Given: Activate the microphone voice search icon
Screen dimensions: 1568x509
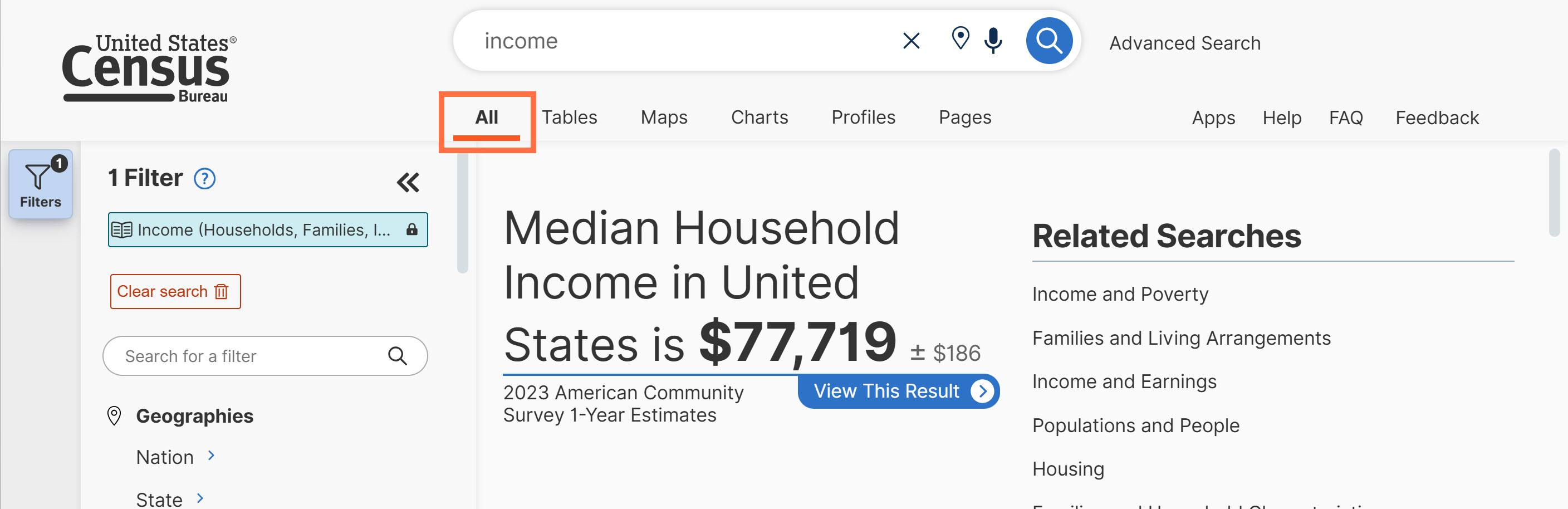Looking at the screenshot, I should 993,40.
